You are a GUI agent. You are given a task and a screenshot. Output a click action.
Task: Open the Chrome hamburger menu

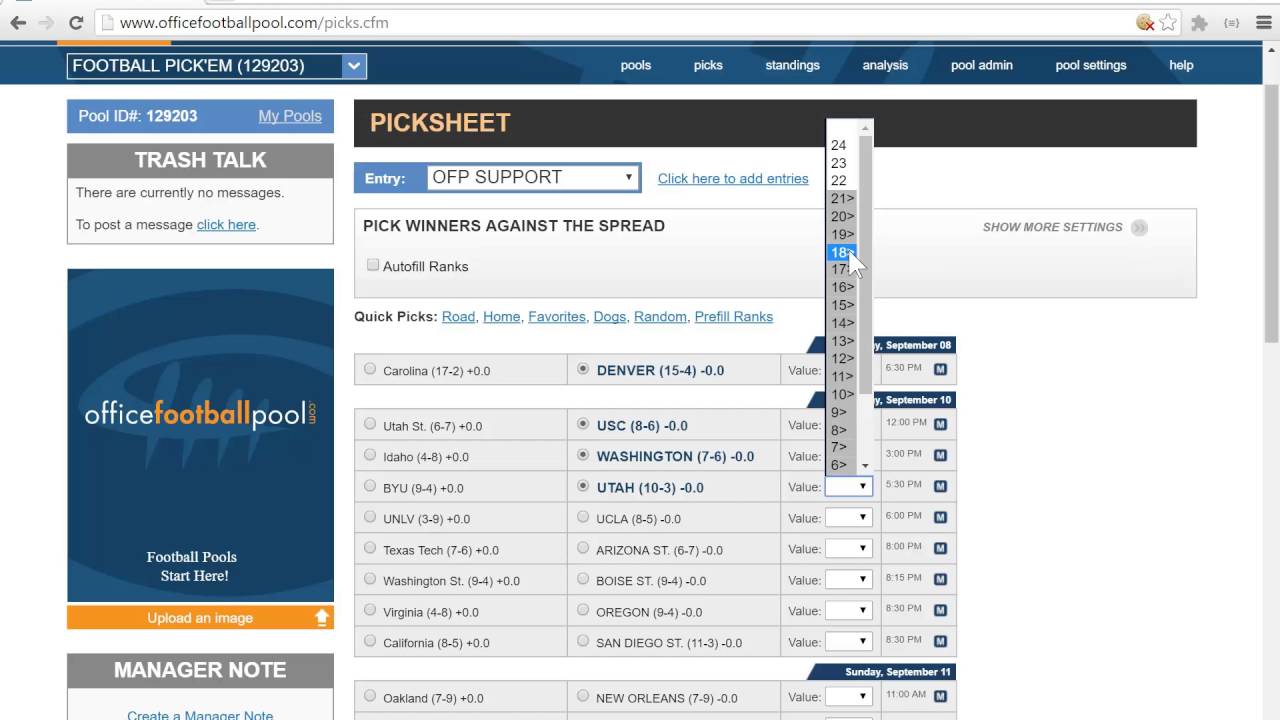pos(1263,22)
